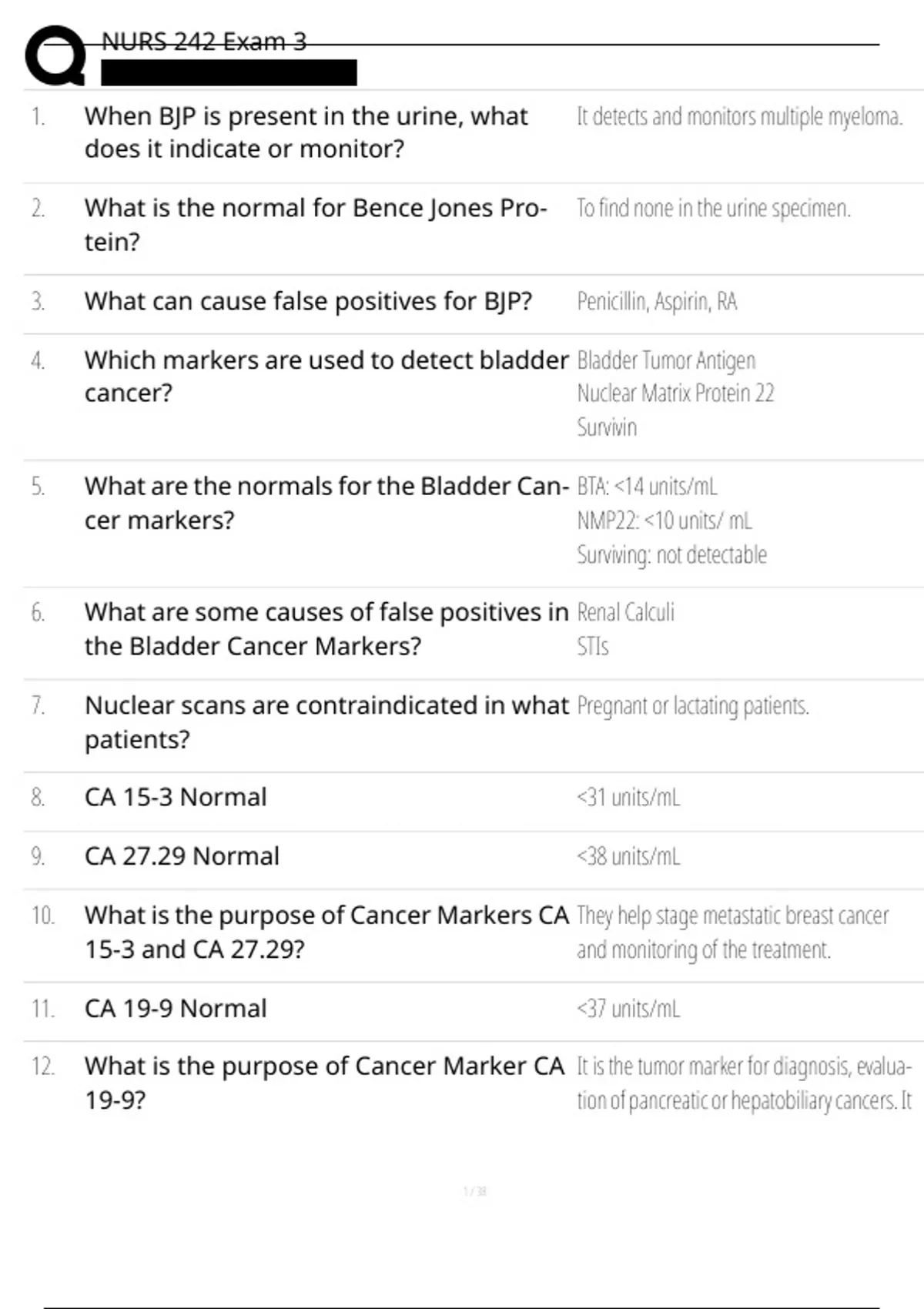
Task: Select question 10 about CA 15-3 and CA 27.29 purpose
Action: click(326, 932)
